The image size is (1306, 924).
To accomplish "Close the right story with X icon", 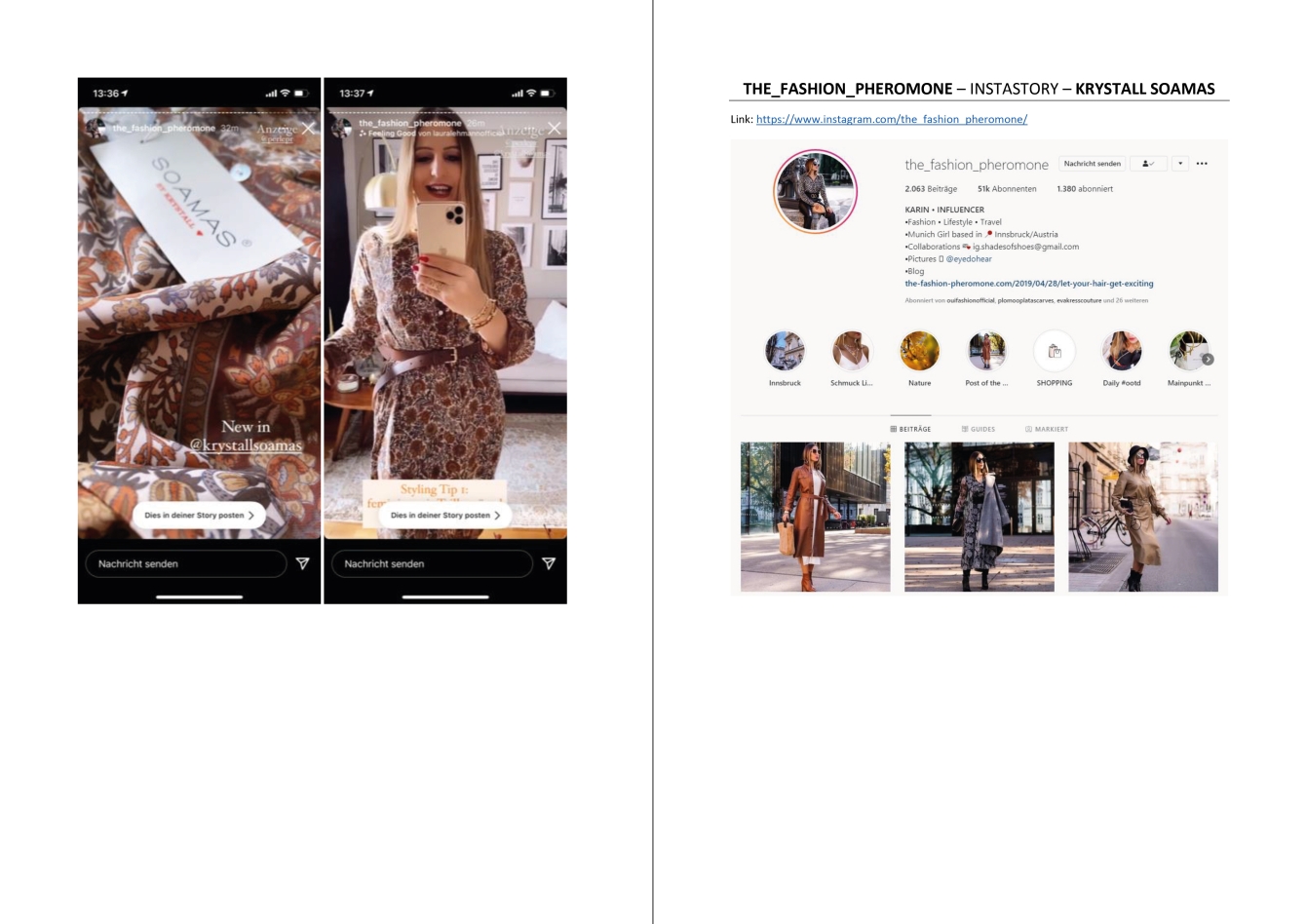I will pos(555,128).
